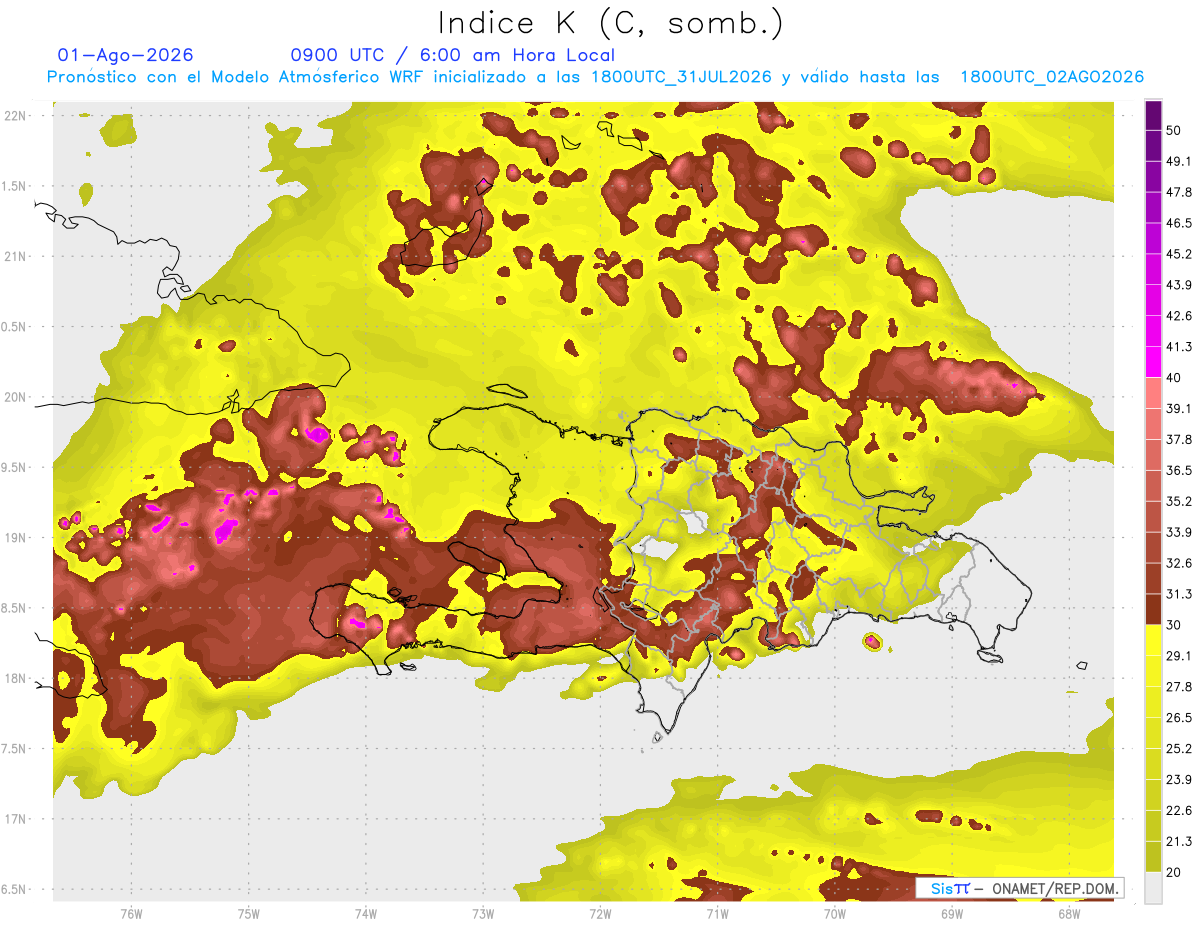Click the grey swatch below legend value 20
This screenshot has height=927, width=1200.
(1153, 887)
